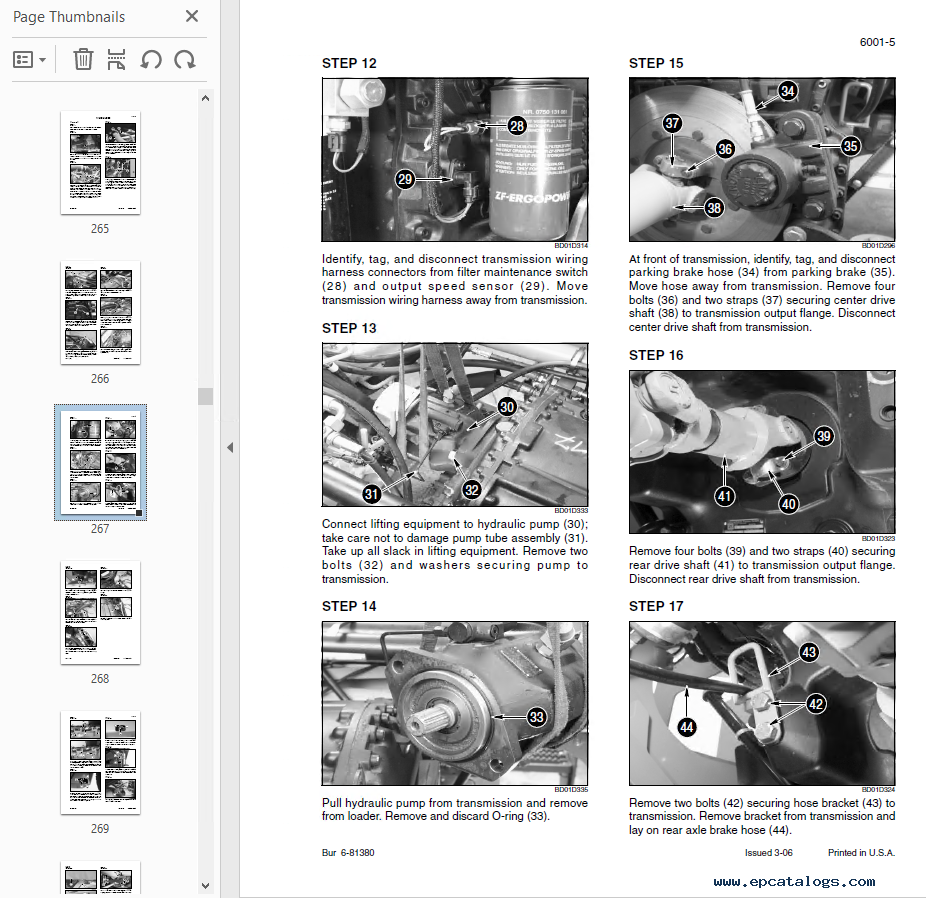926x898 pixels.
Task: Click the paragraph starting 'Connect lifting equipment'
Action: pos(455,551)
